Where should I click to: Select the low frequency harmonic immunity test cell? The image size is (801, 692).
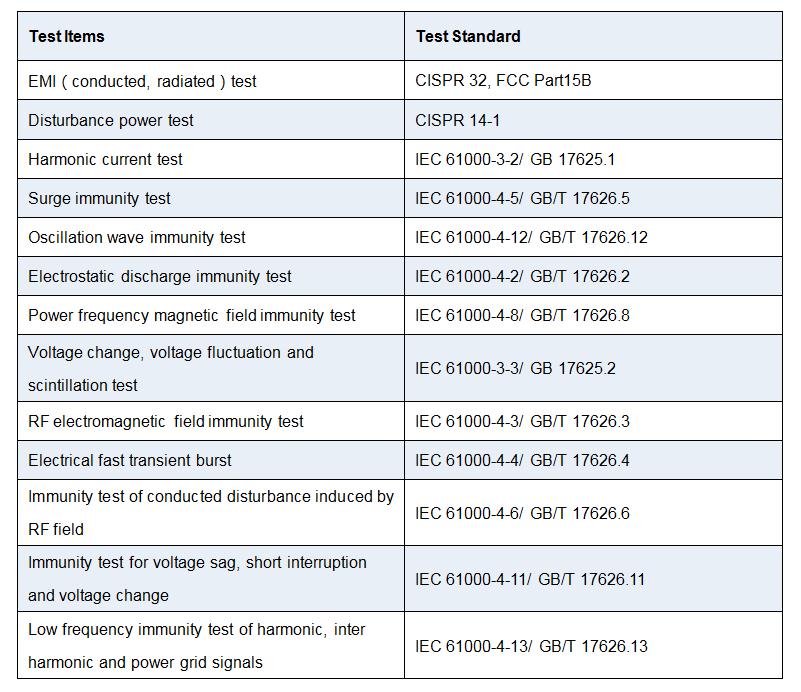click(x=197, y=646)
